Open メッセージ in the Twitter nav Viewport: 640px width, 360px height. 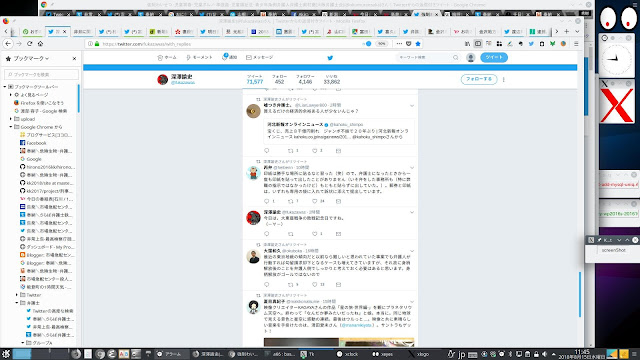[260, 58]
